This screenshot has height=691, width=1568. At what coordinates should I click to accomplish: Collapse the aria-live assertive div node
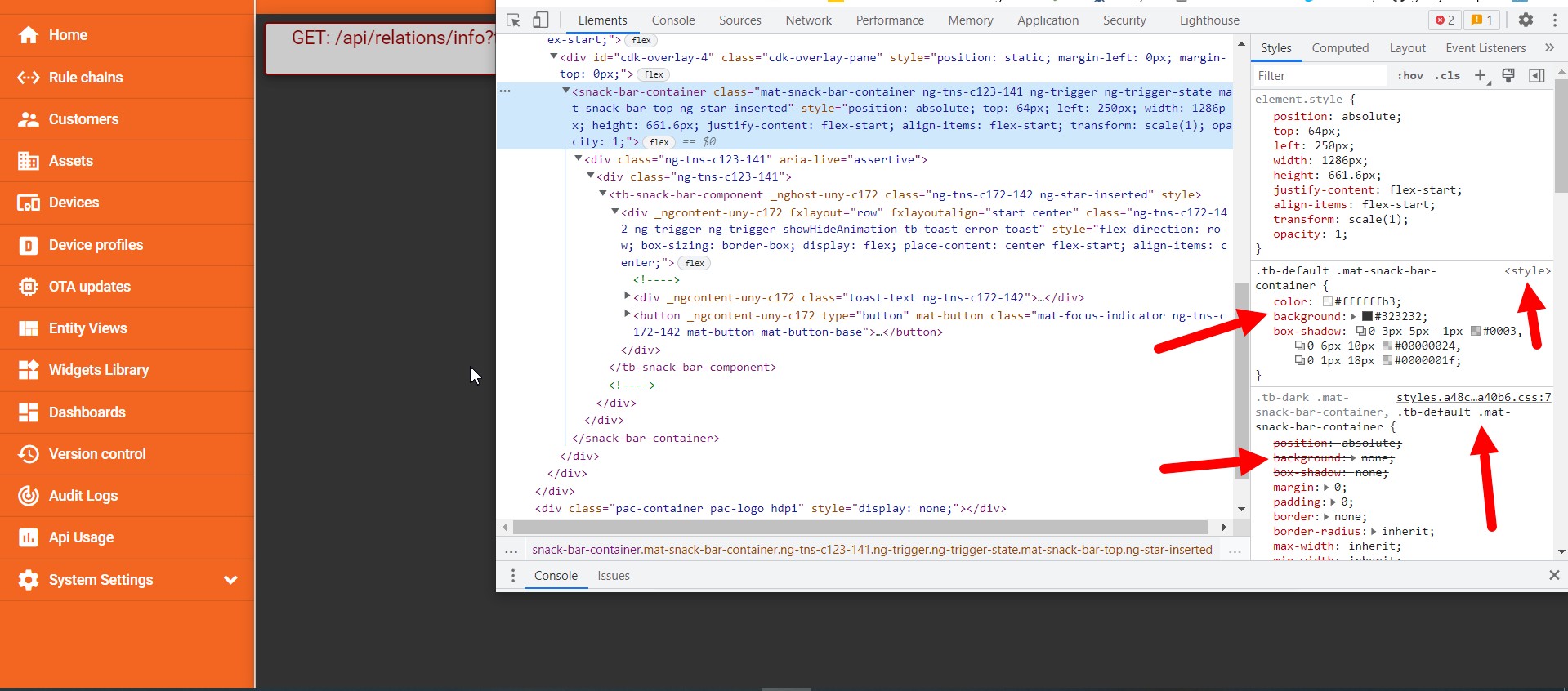tap(578, 158)
